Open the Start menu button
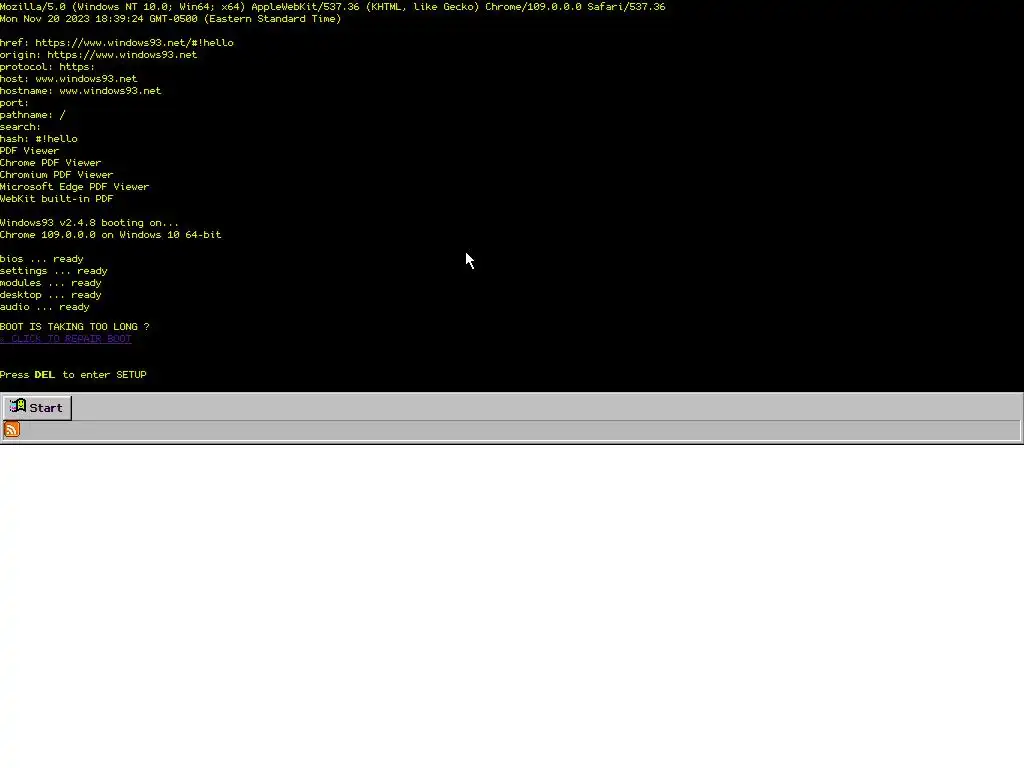 (37, 408)
